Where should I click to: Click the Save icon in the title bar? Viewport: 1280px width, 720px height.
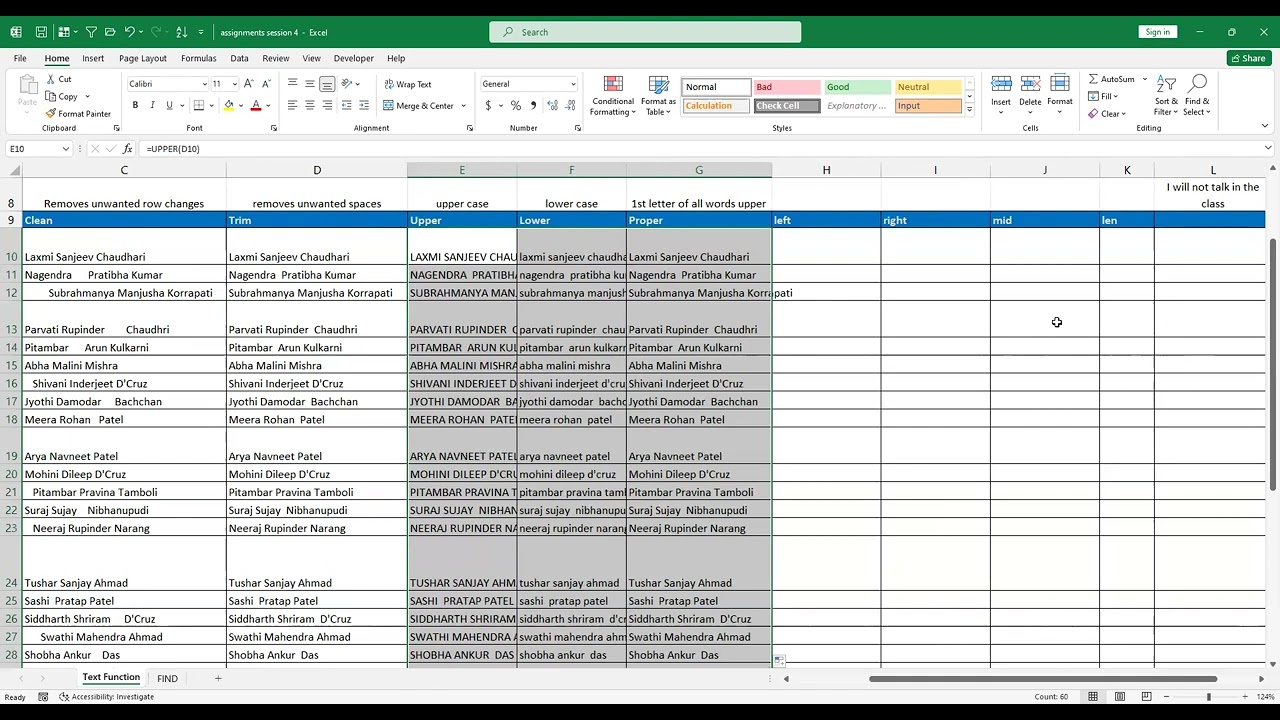pyautogui.click(x=41, y=32)
